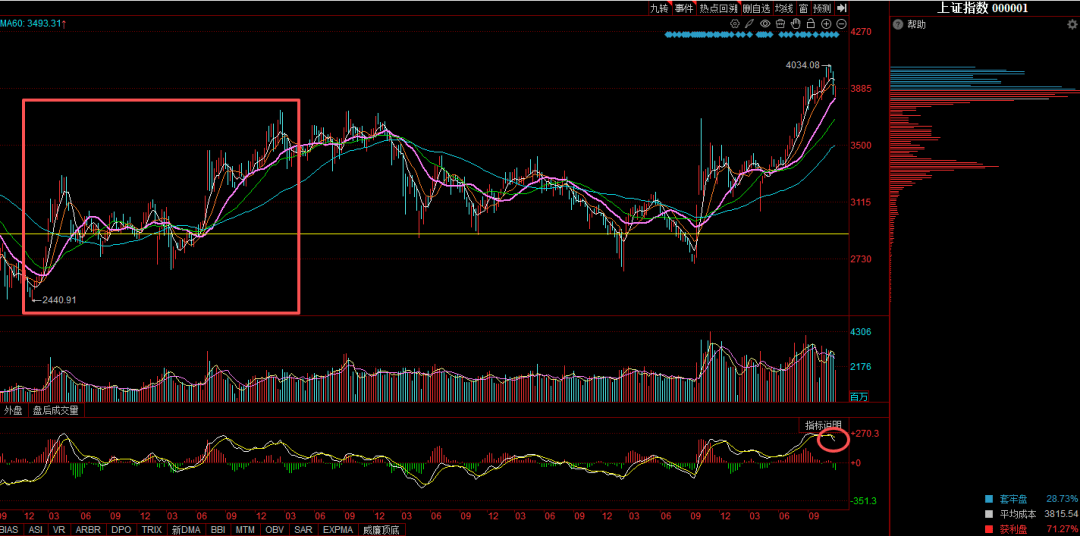Zoom in with the plus icon

(x=826, y=23)
